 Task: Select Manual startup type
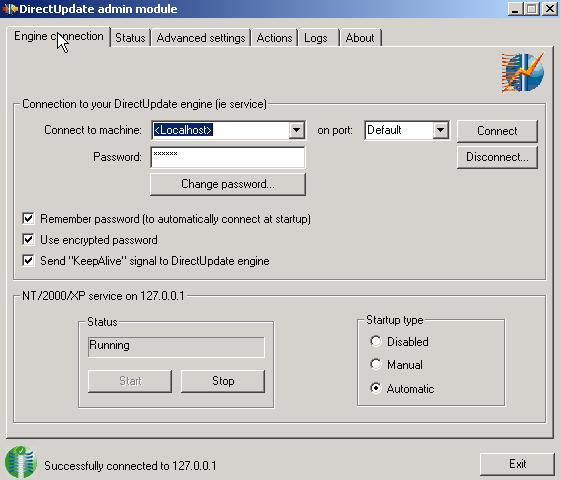(376, 364)
